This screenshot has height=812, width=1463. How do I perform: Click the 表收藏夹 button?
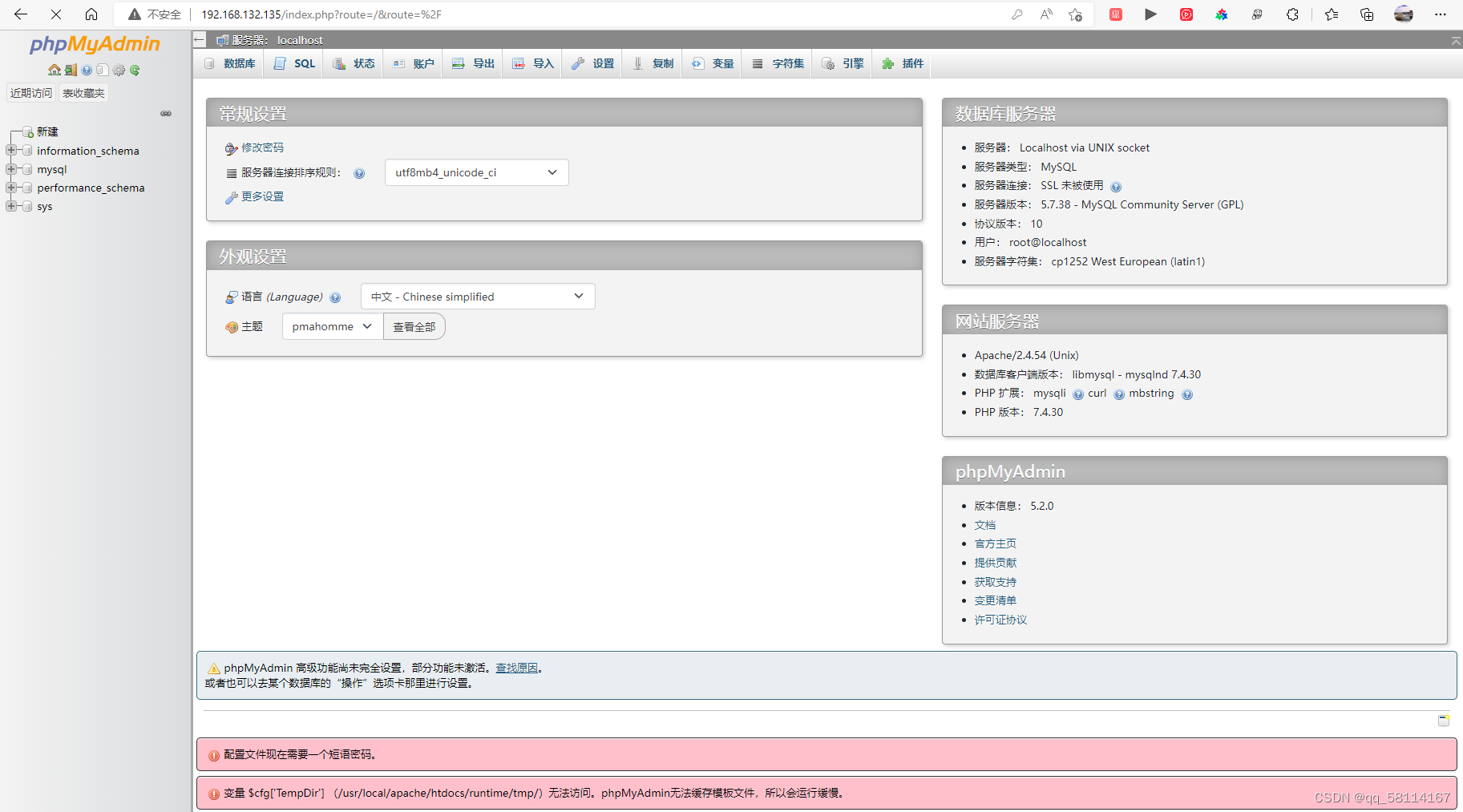click(x=83, y=93)
